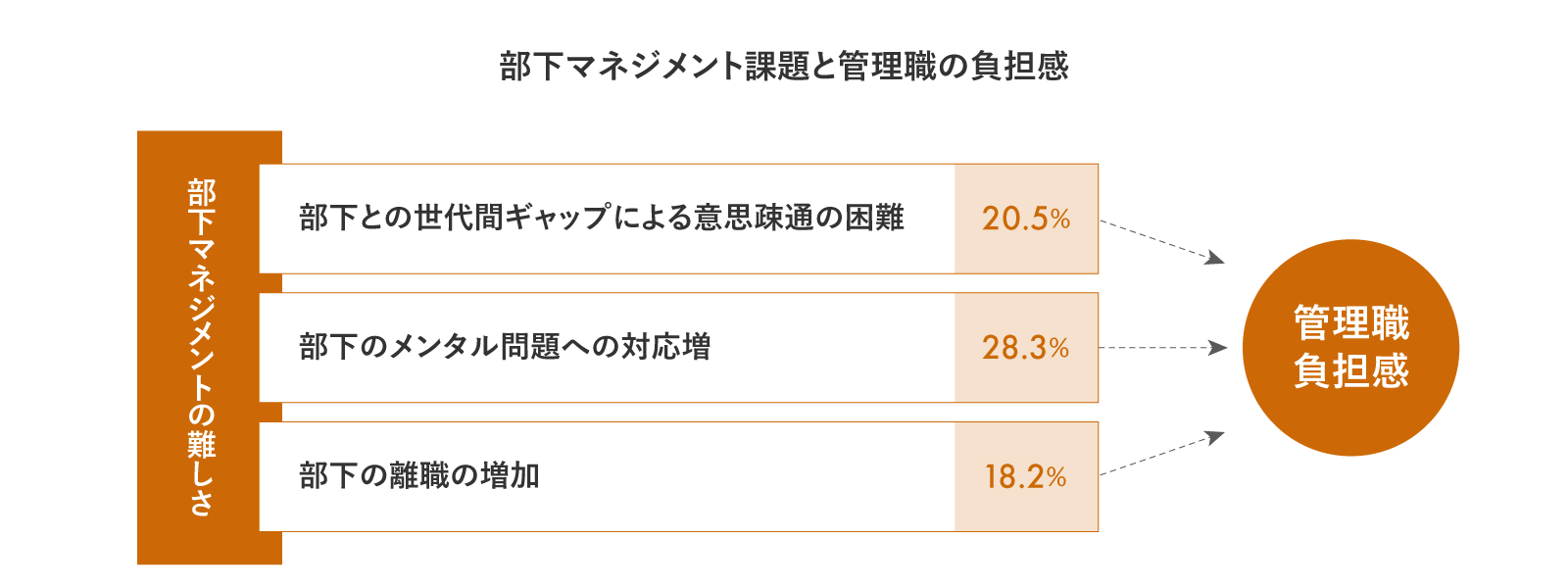Viewport: 1568px width, 588px height.
Task: Click the top dashed arrow head
Action: pyautogui.click(x=1215, y=258)
